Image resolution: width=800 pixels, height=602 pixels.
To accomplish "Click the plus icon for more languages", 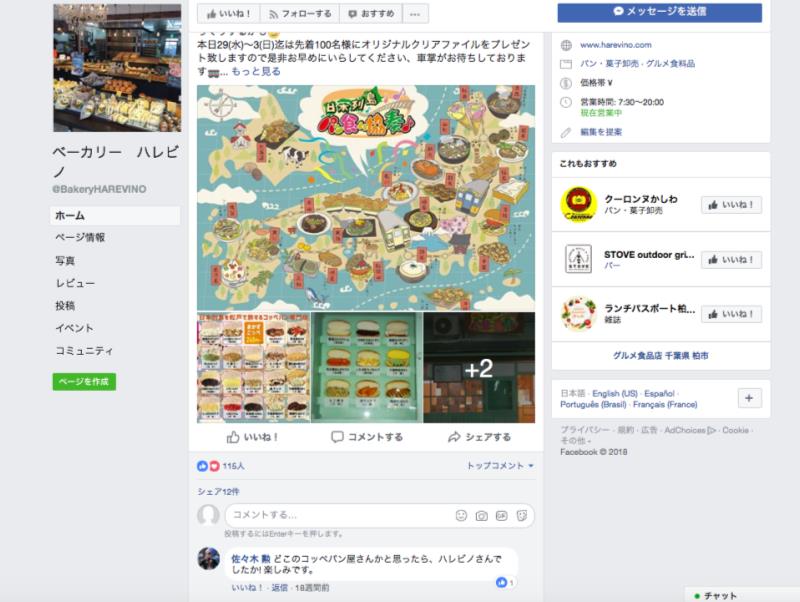I will 749,398.
